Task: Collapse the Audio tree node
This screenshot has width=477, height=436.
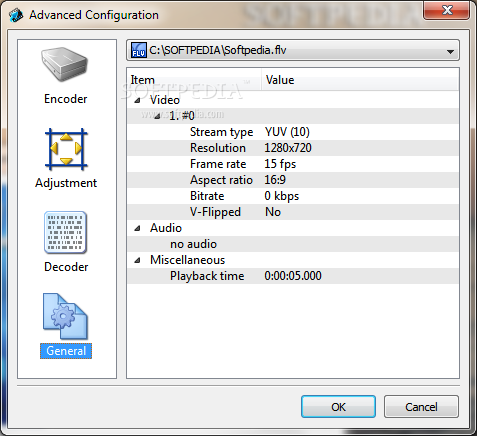Action: click(x=137, y=228)
